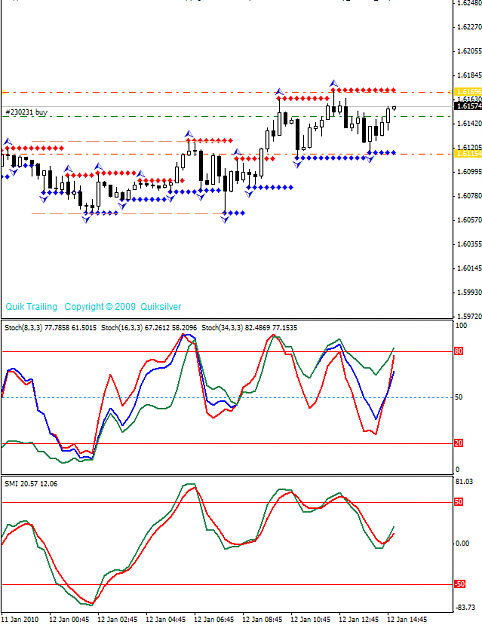The image size is (482, 625).
Task: Click the 81.03 scale maximum in SMI pane
Action: click(x=464, y=482)
